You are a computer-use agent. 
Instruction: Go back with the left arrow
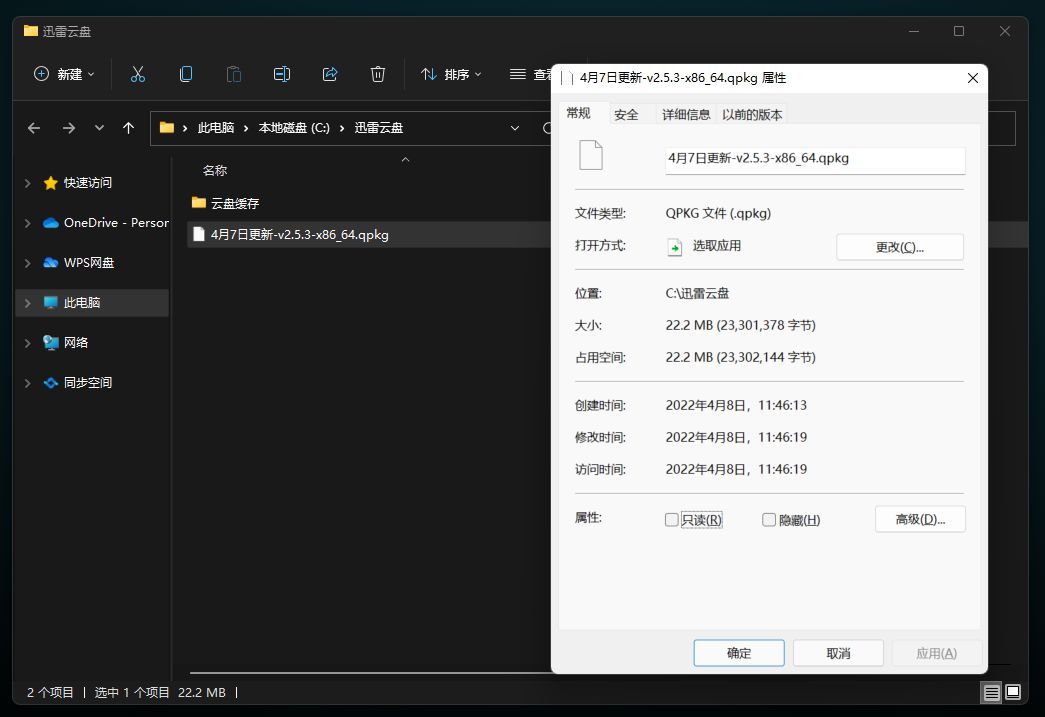point(34,128)
